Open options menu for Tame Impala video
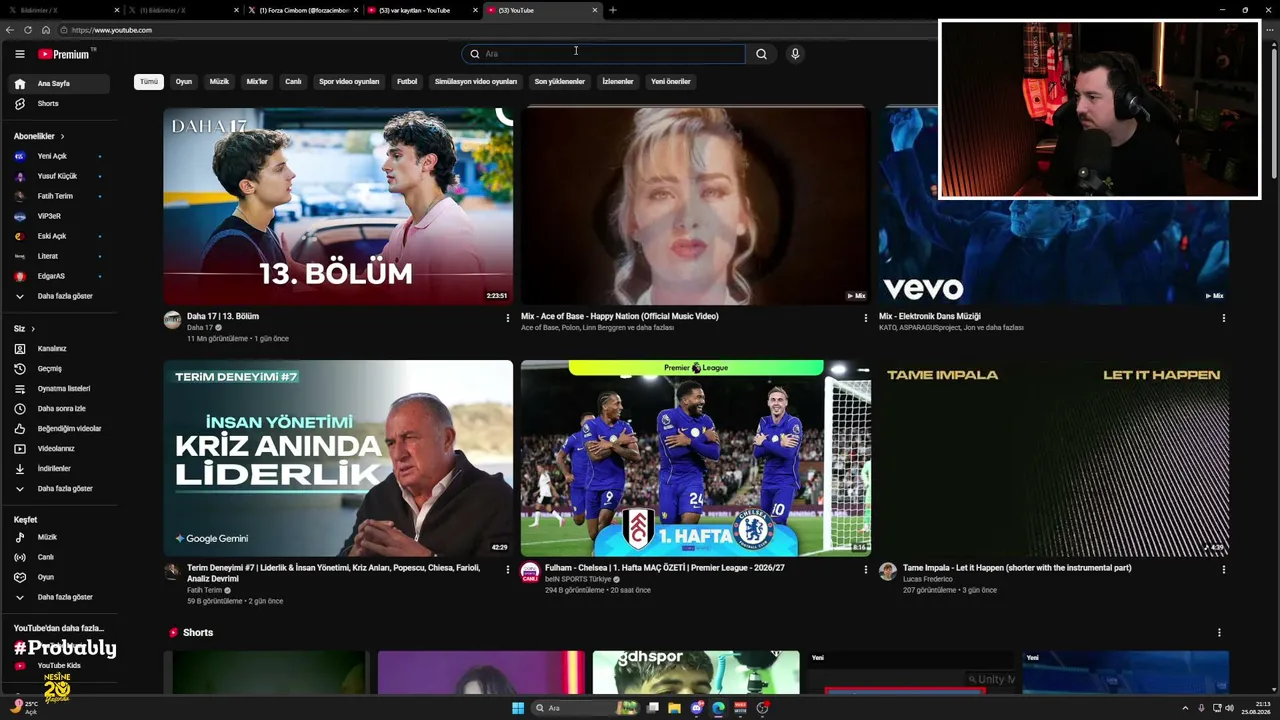The image size is (1280, 720). (1223, 570)
